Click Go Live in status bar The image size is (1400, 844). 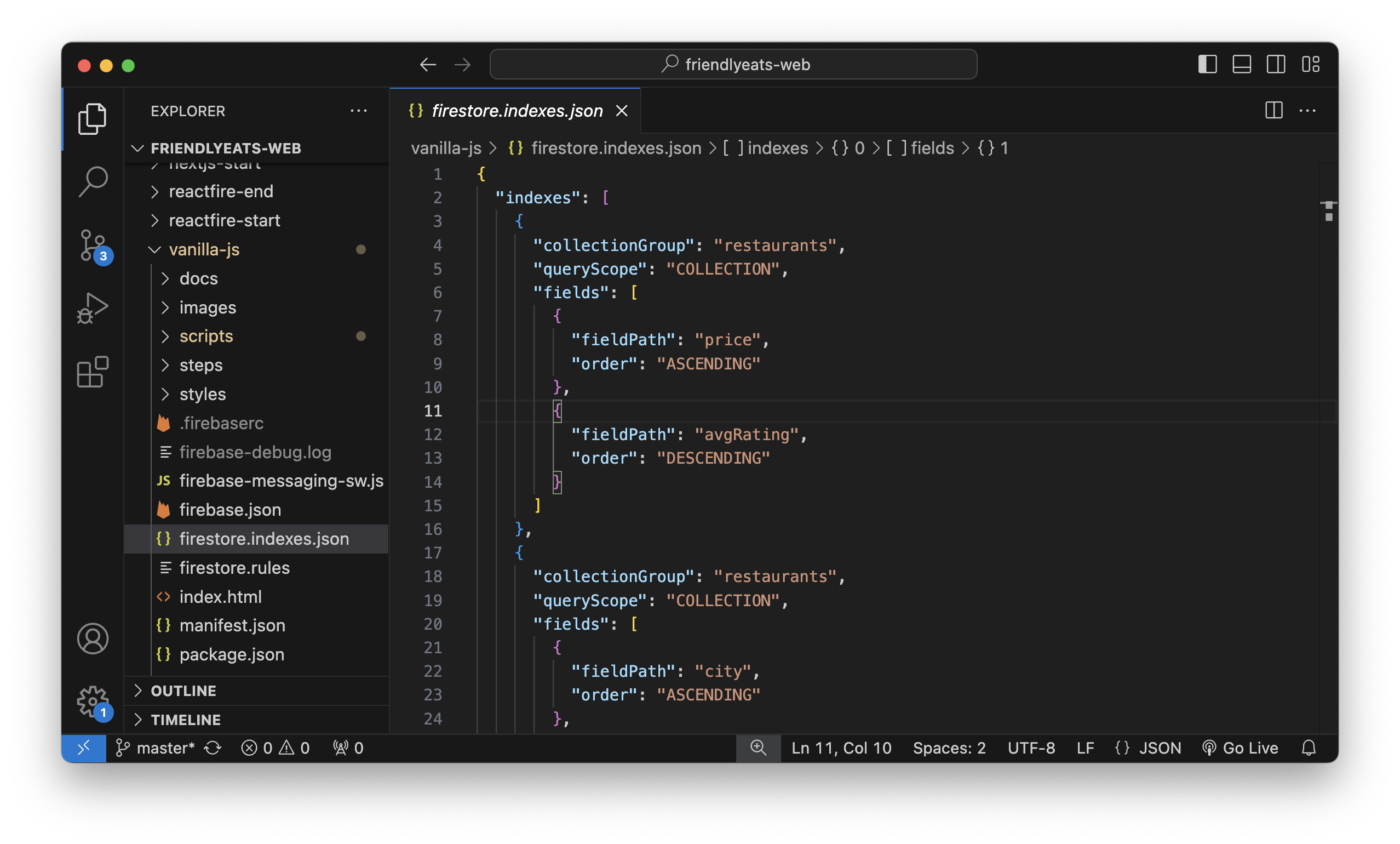pyautogui.click(x=1241, y=748)
